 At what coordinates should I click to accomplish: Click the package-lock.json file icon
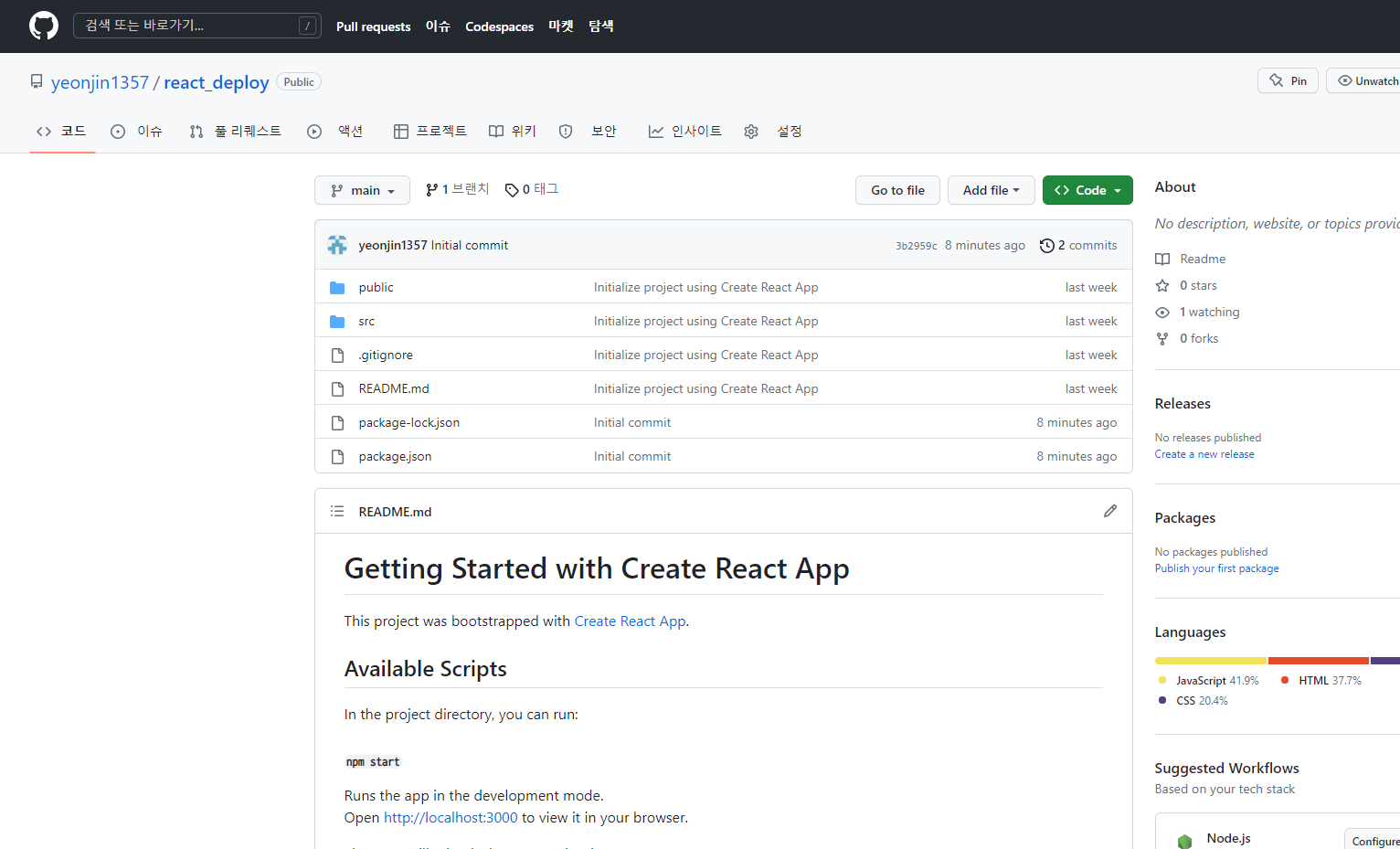pyautogui.click(x=337, y=422)
